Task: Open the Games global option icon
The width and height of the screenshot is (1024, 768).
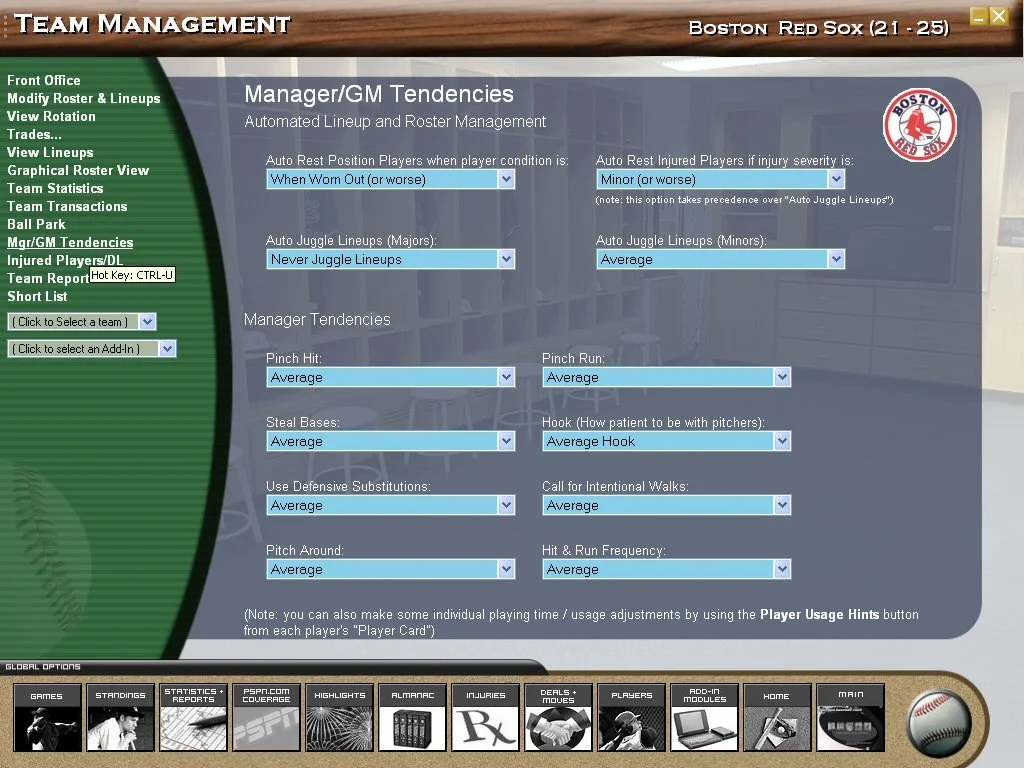Action: [47, 718]
